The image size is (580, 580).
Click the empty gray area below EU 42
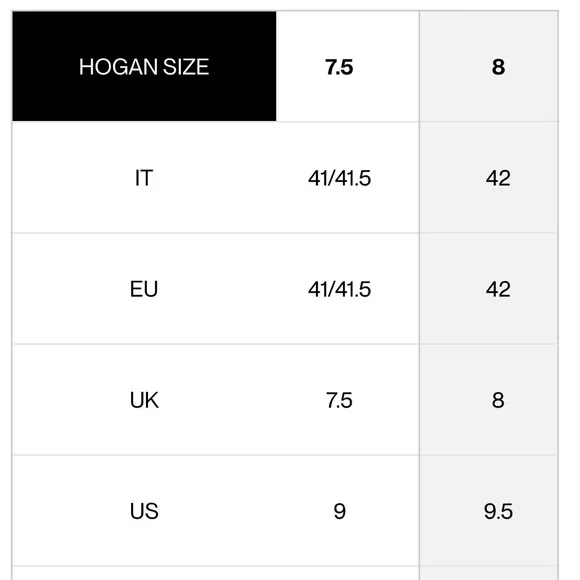488,322
